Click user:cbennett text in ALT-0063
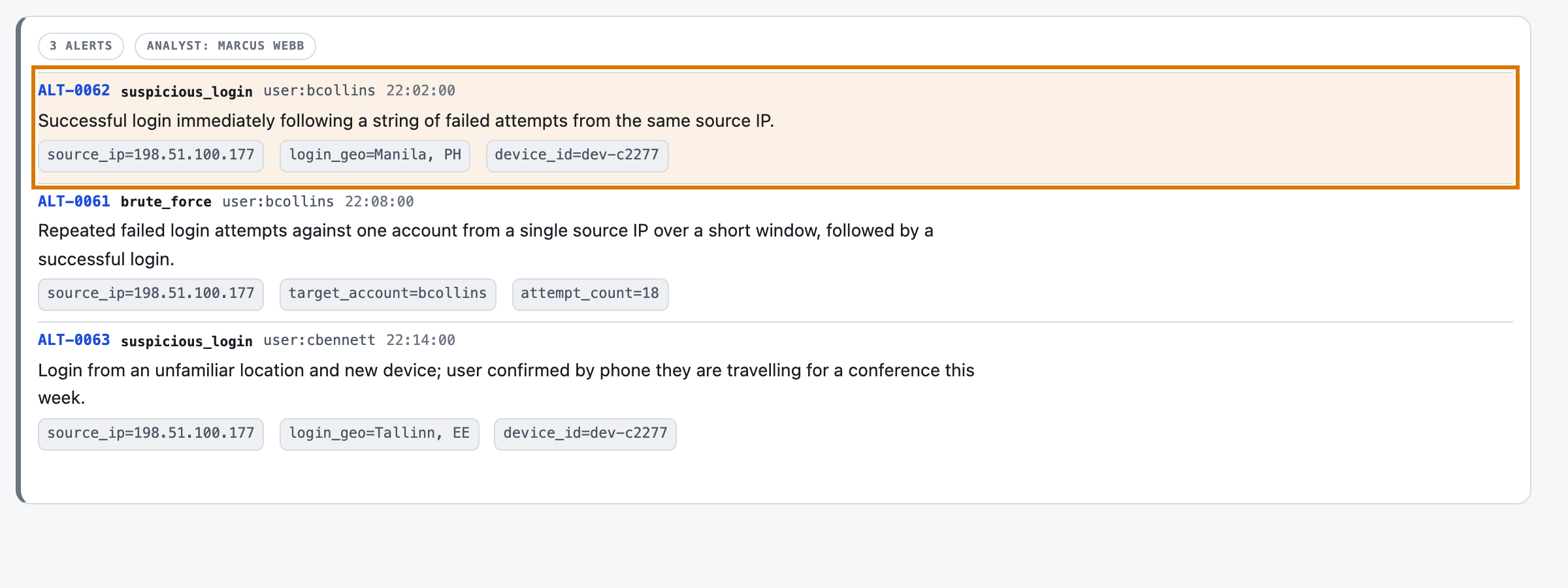1568x588 pixels. coord(319,340)
